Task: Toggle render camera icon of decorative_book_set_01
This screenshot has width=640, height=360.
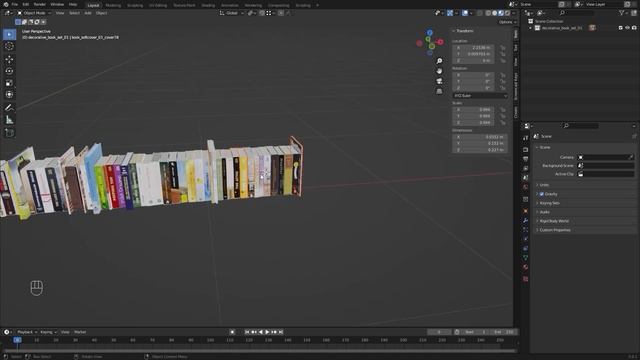Action: pyautogui.click(x=634, y=28)
